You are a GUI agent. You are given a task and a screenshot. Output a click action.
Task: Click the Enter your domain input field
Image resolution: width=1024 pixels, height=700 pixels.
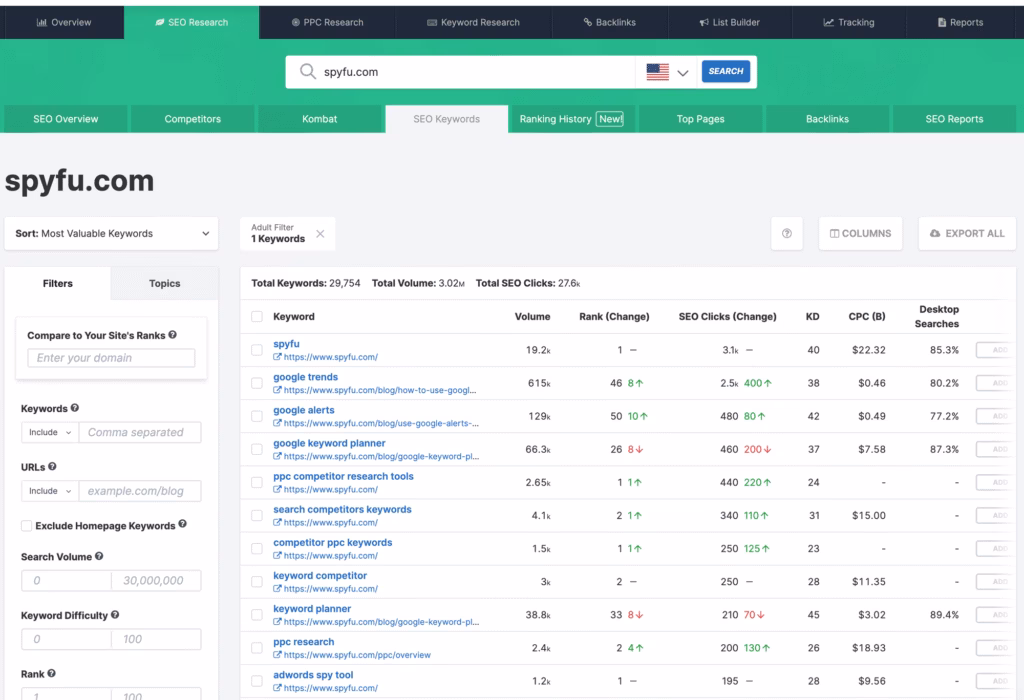(111, 357)
